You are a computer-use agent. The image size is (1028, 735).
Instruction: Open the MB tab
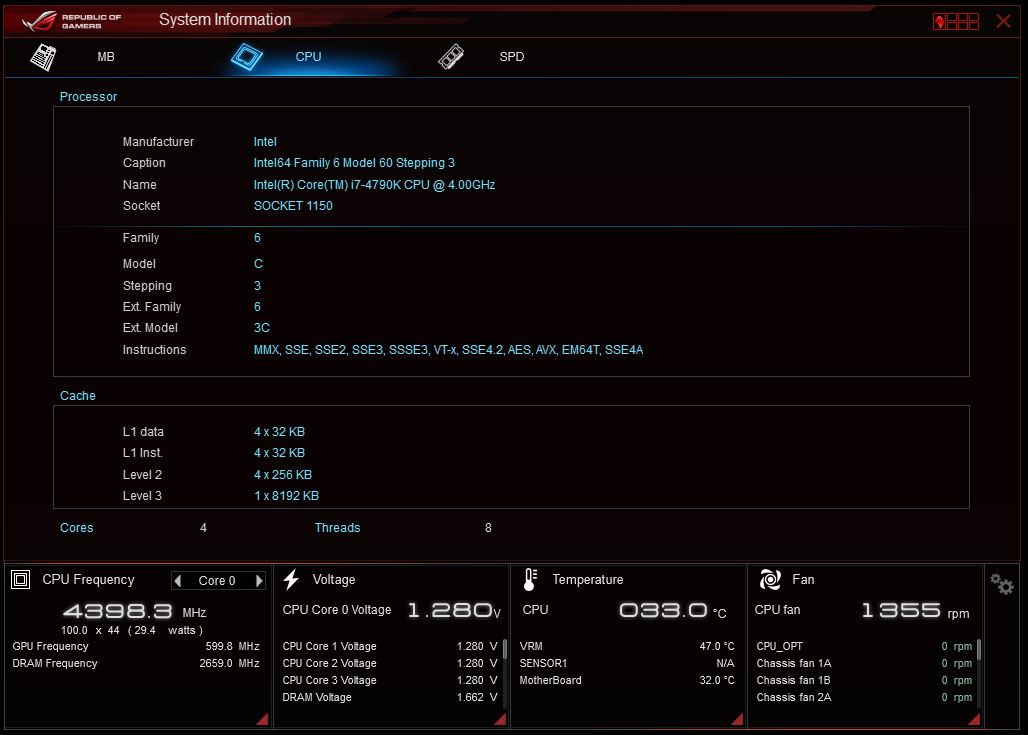point(106,57)
